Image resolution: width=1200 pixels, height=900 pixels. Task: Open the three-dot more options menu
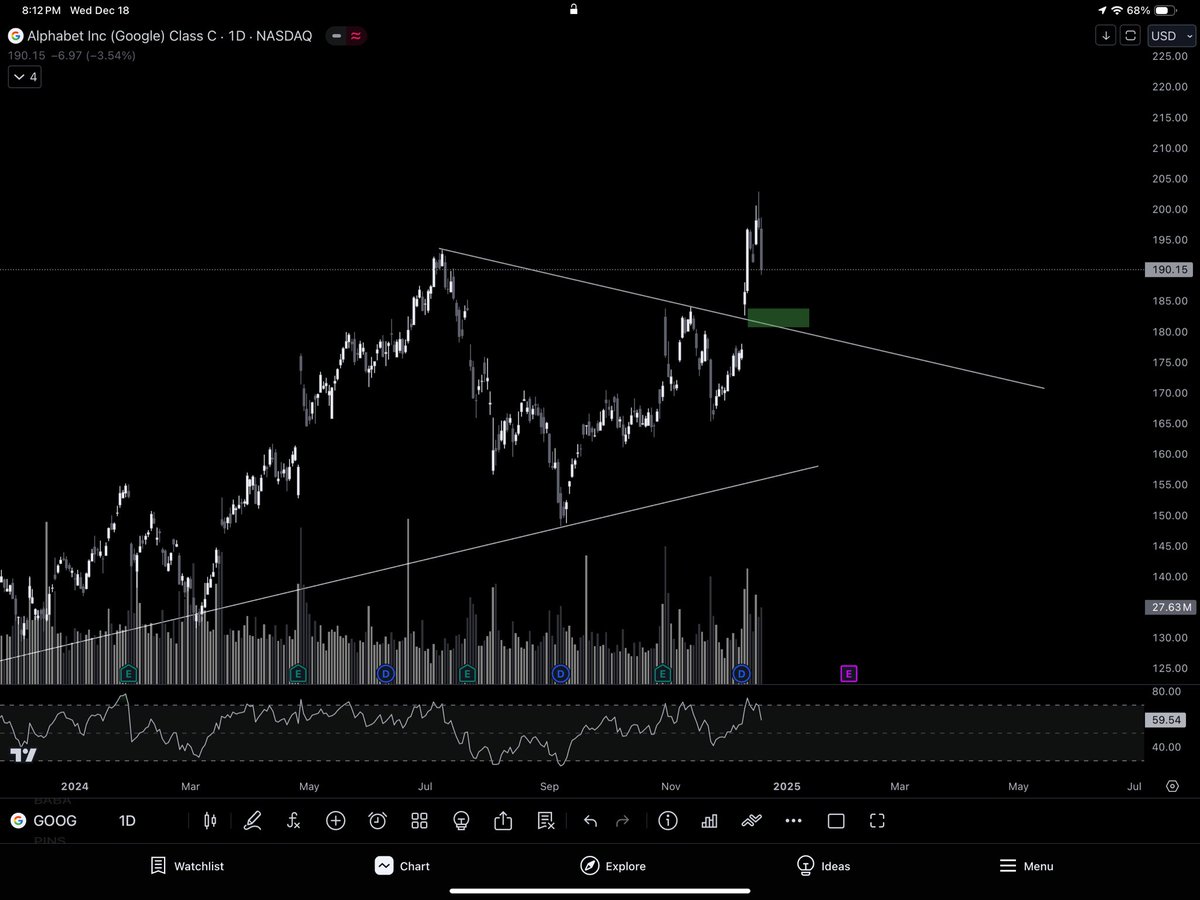[x=794, y=821]
